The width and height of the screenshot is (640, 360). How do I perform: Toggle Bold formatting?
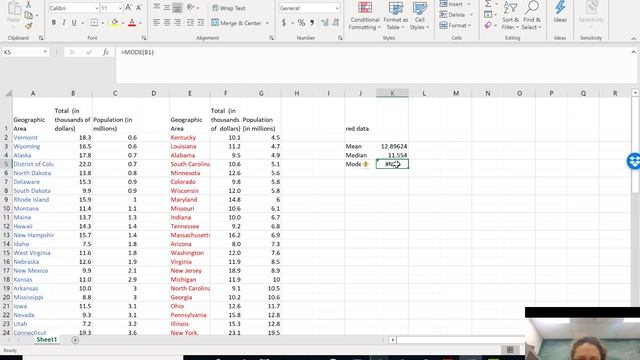coord(53,23)
